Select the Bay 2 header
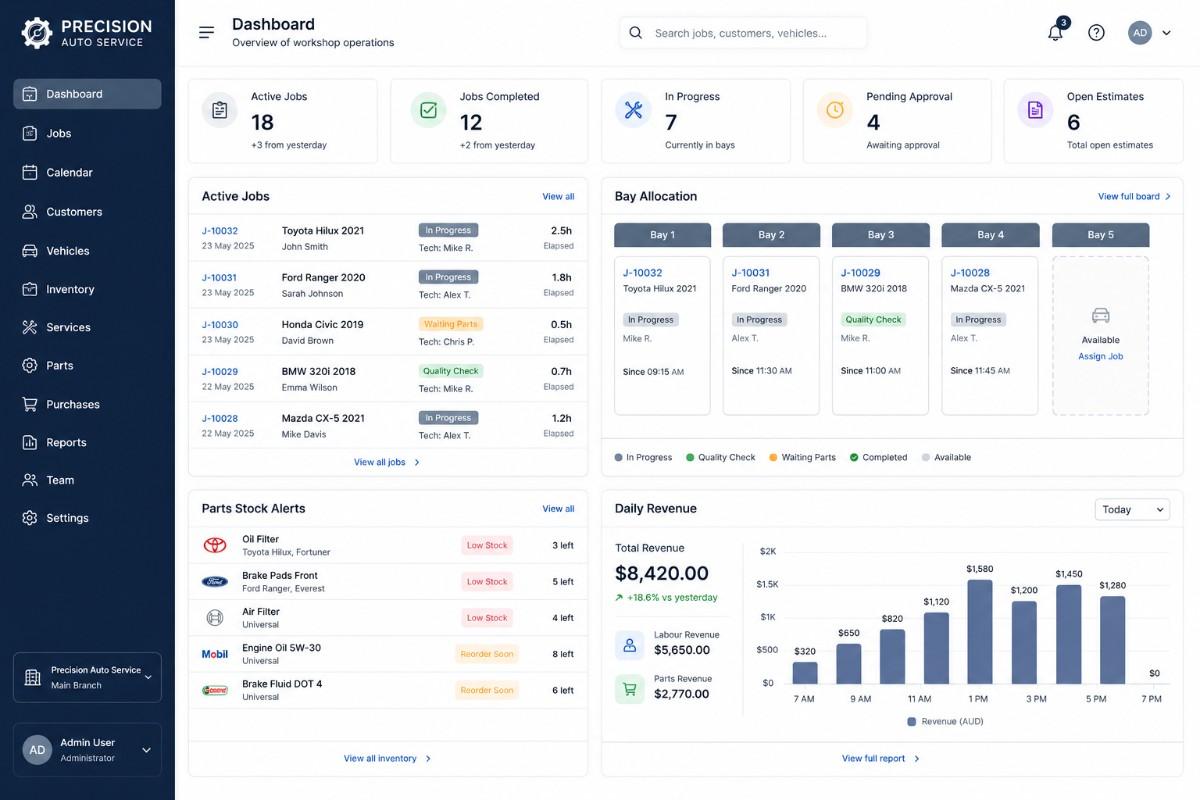 [771, 235]
